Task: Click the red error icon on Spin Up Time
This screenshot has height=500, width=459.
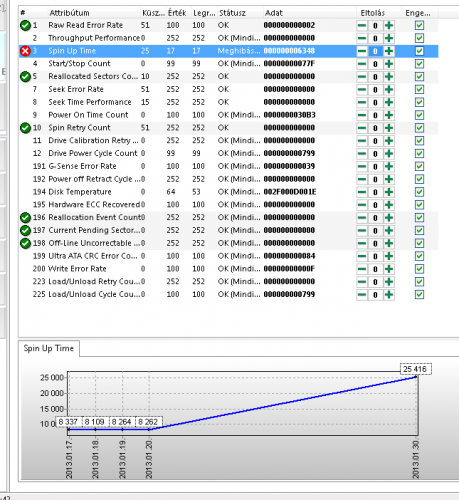Action: coord(25,51)
